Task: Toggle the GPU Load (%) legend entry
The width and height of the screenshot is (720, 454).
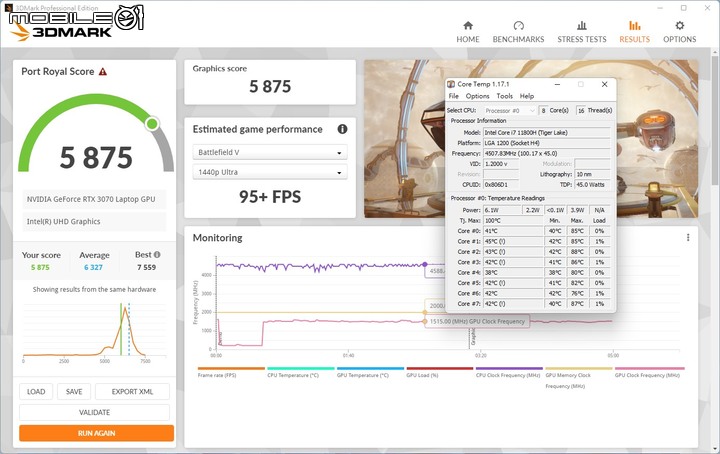Action: point(439,372)
